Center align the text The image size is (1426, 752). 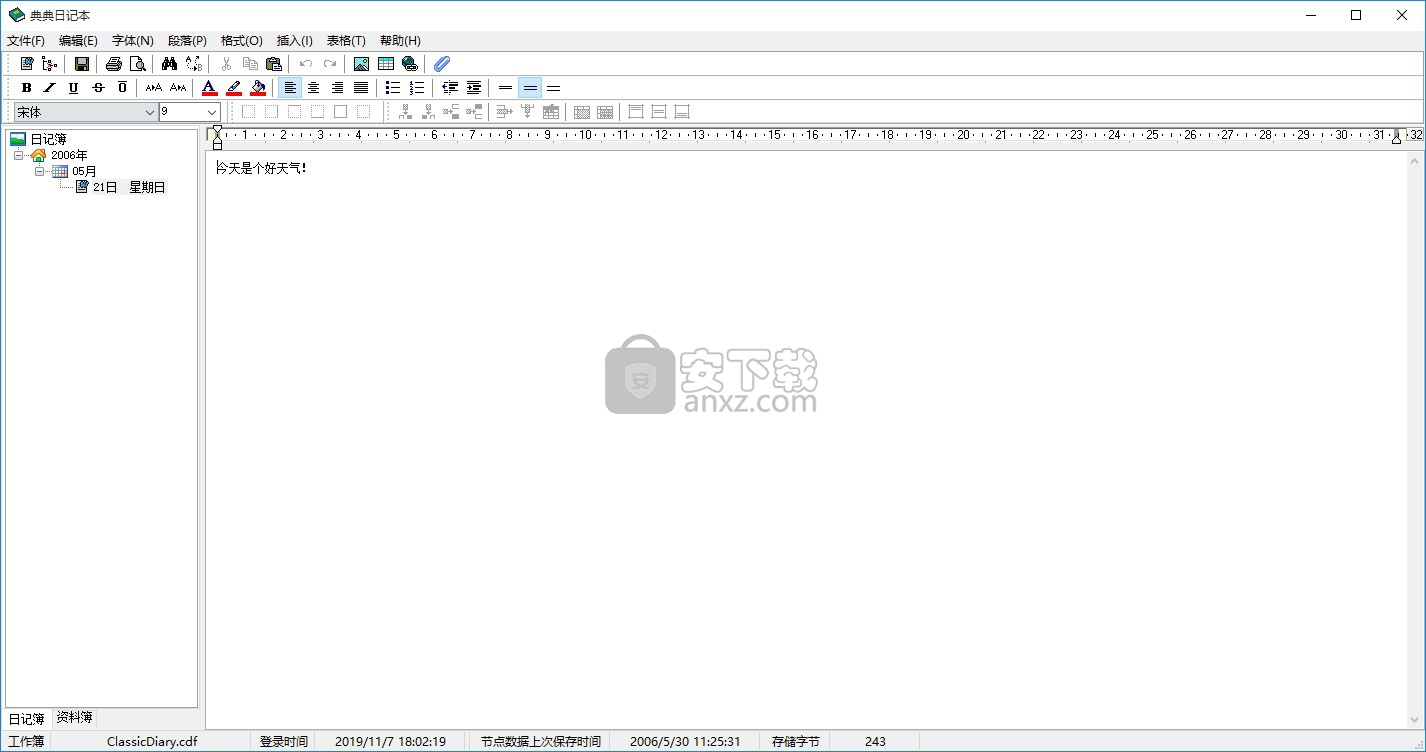pos(314,88)
